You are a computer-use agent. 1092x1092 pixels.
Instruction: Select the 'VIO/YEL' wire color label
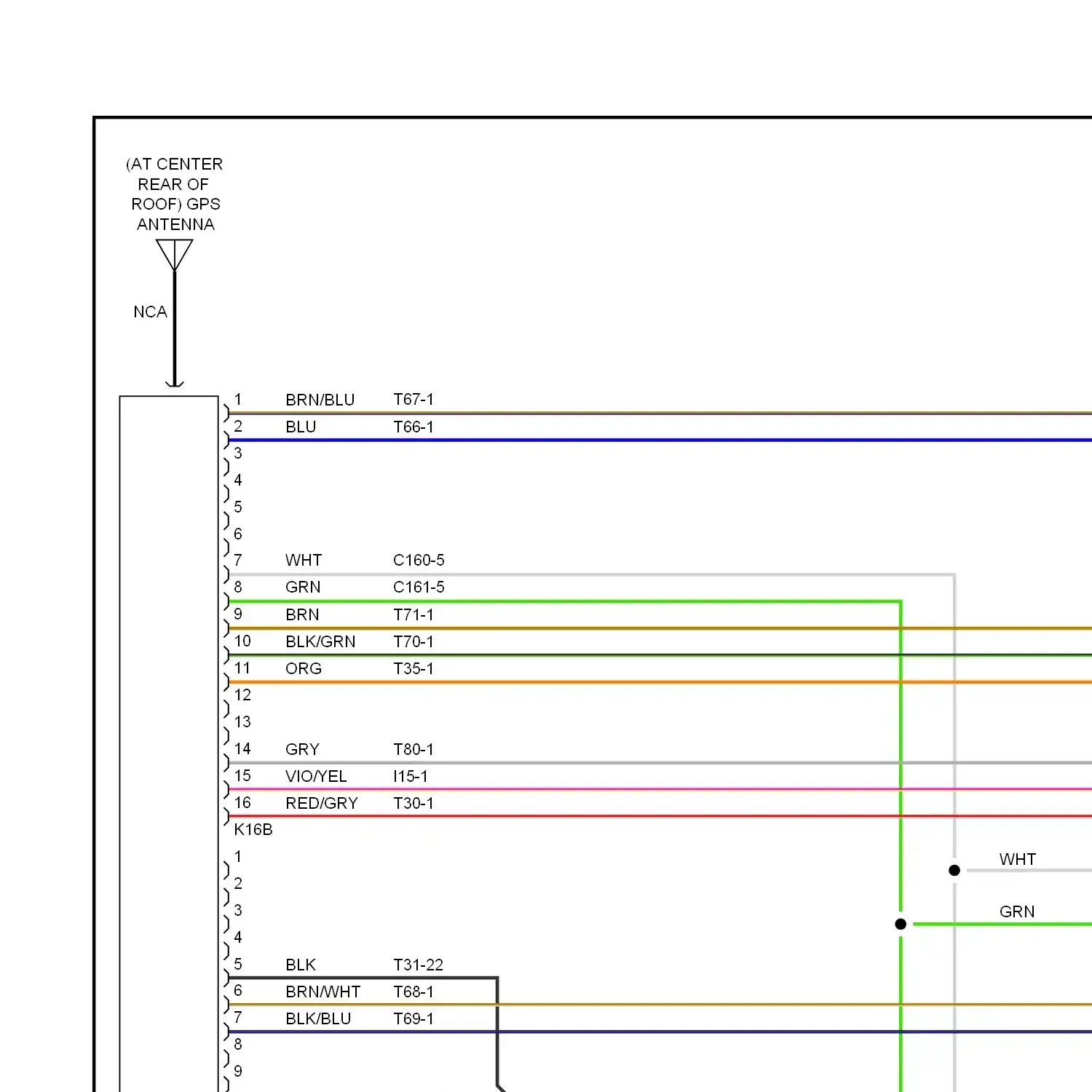point(316,777)
